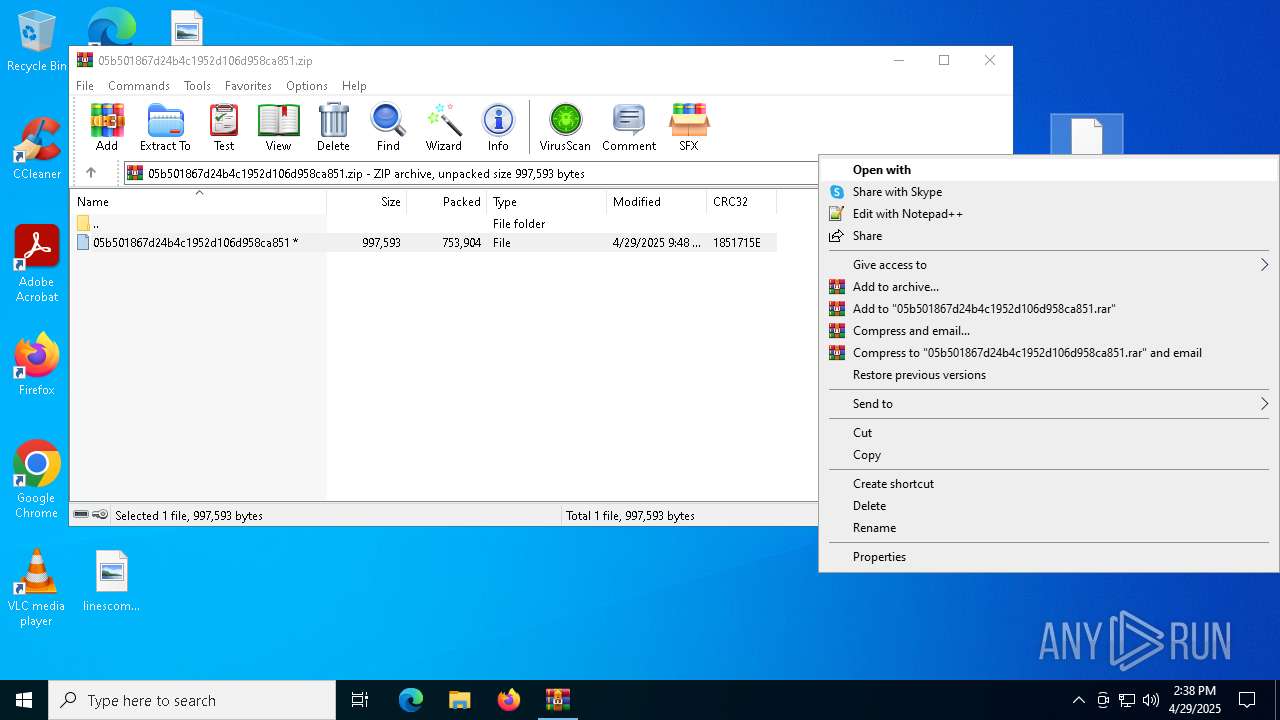Show hidden system tray icons
Viewport: 1280px width, 720px height.
(x=1078, y=700)
